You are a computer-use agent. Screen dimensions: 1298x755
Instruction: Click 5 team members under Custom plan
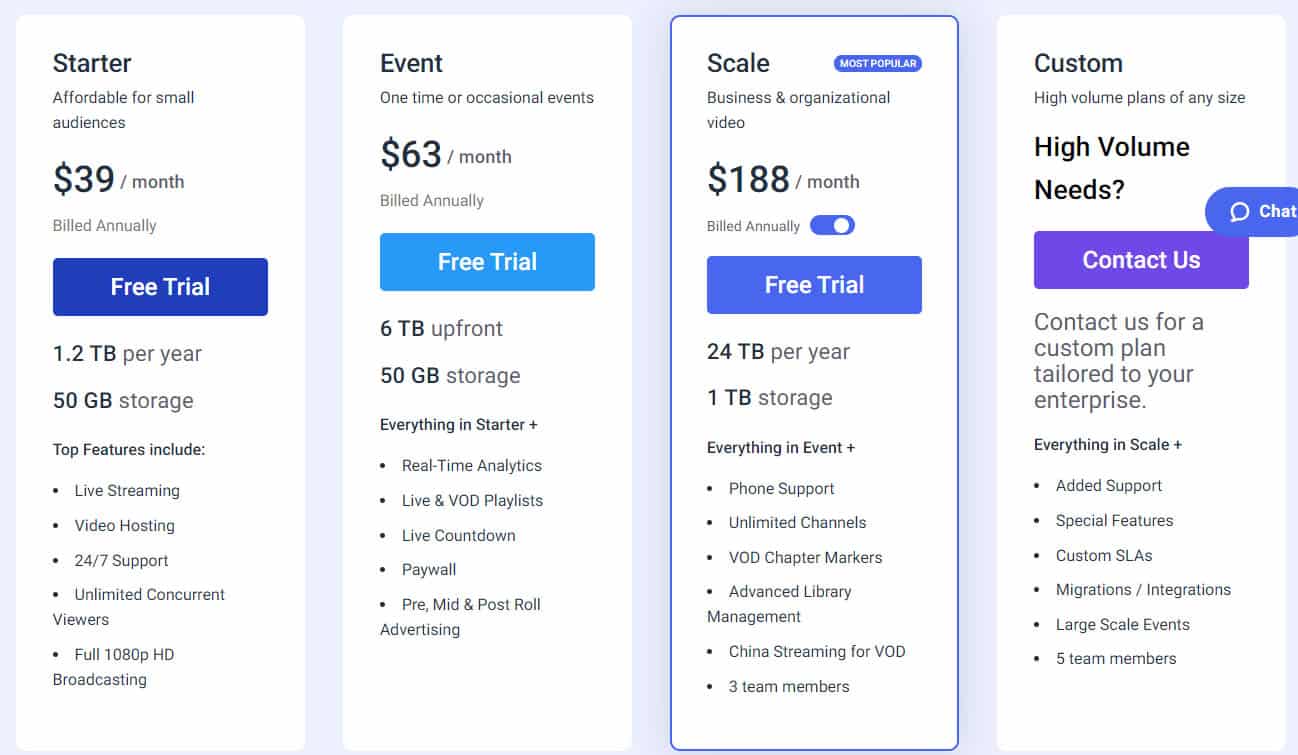(x=1116, y=658)
